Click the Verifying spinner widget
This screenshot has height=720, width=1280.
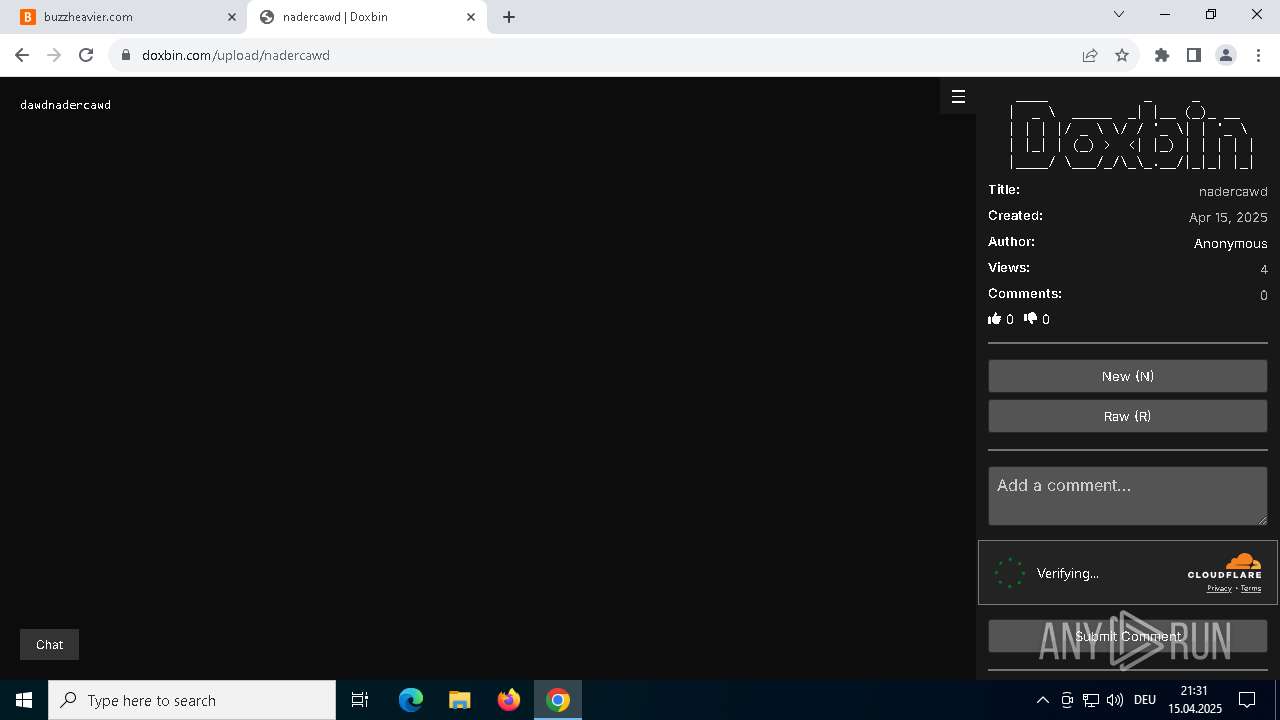click(1010, 573)
